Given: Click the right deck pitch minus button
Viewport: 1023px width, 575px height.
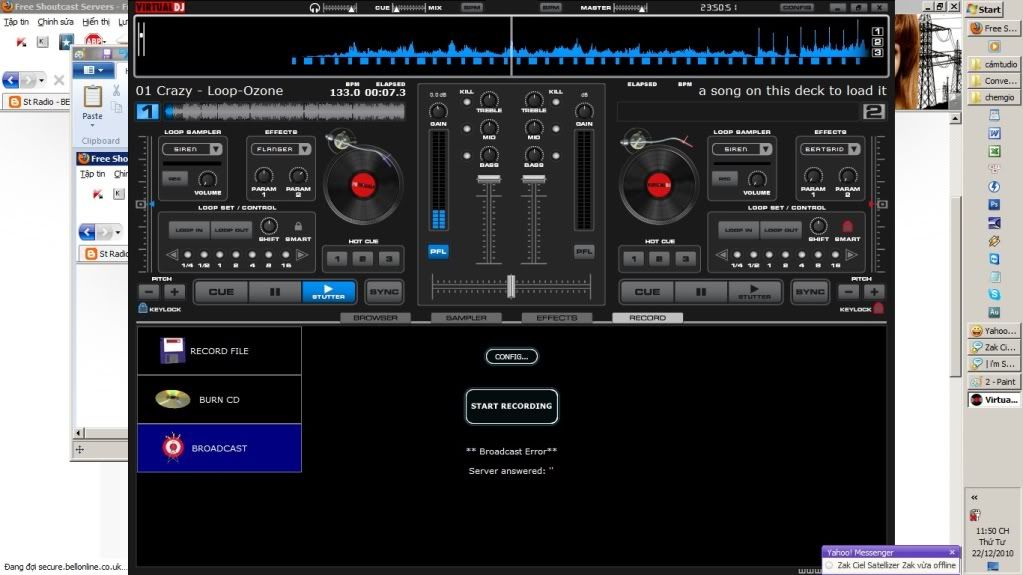Looking at the screenshot, I should click(848, 292).
